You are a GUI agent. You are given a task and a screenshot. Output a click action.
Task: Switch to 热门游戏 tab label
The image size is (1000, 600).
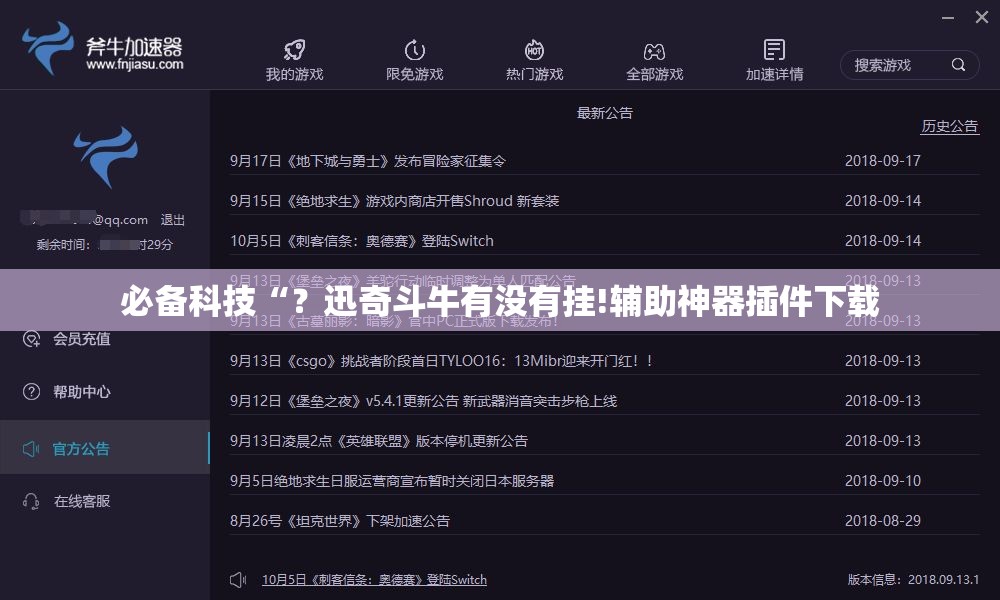tap(534, 74)
